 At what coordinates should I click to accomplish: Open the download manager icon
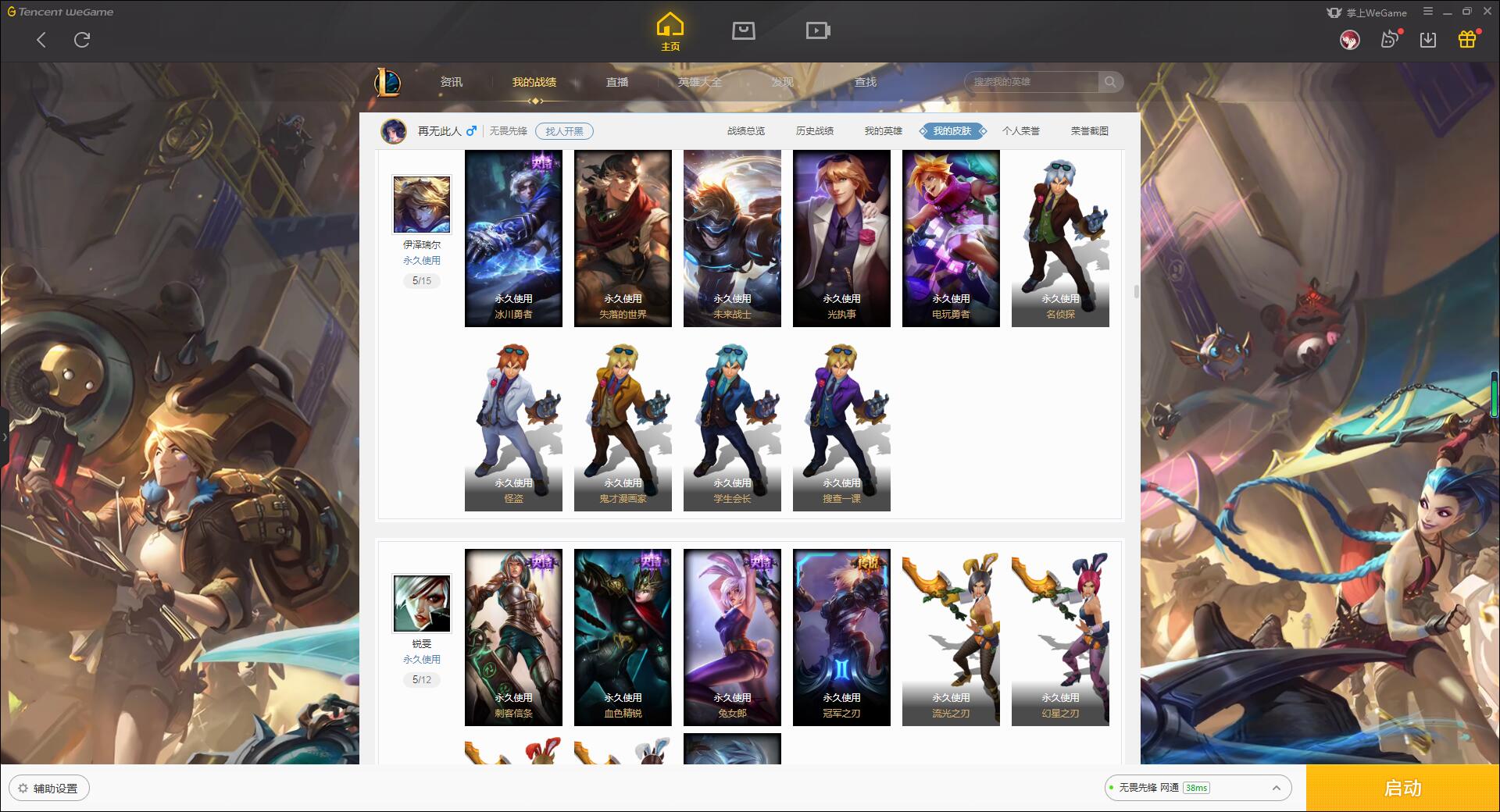[x=1428, y=40]
